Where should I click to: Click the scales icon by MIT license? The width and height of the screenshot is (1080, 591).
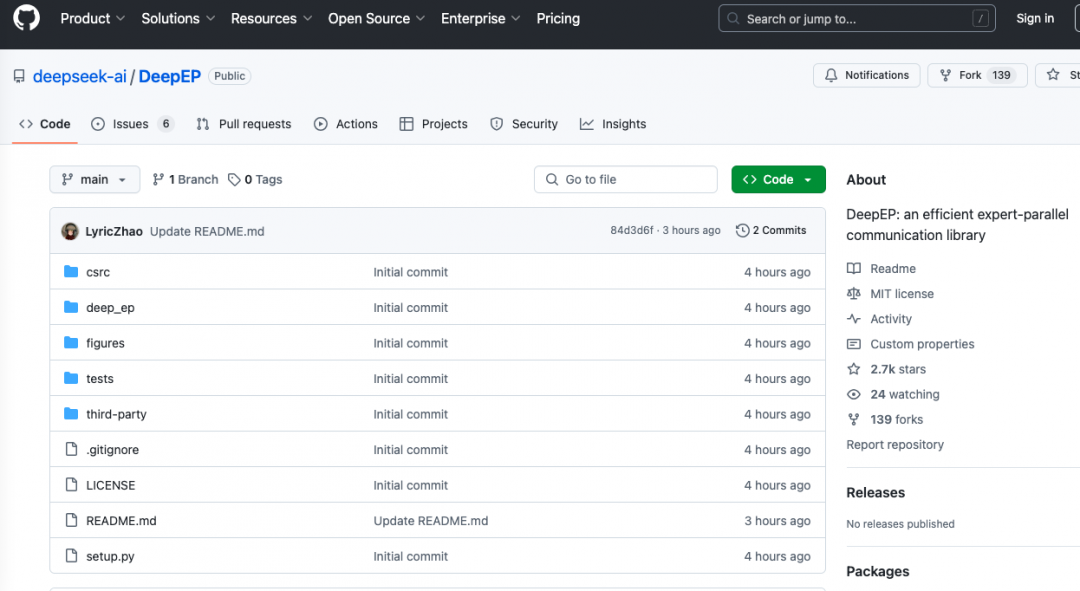pyautogui.click(x=853, y=293)
